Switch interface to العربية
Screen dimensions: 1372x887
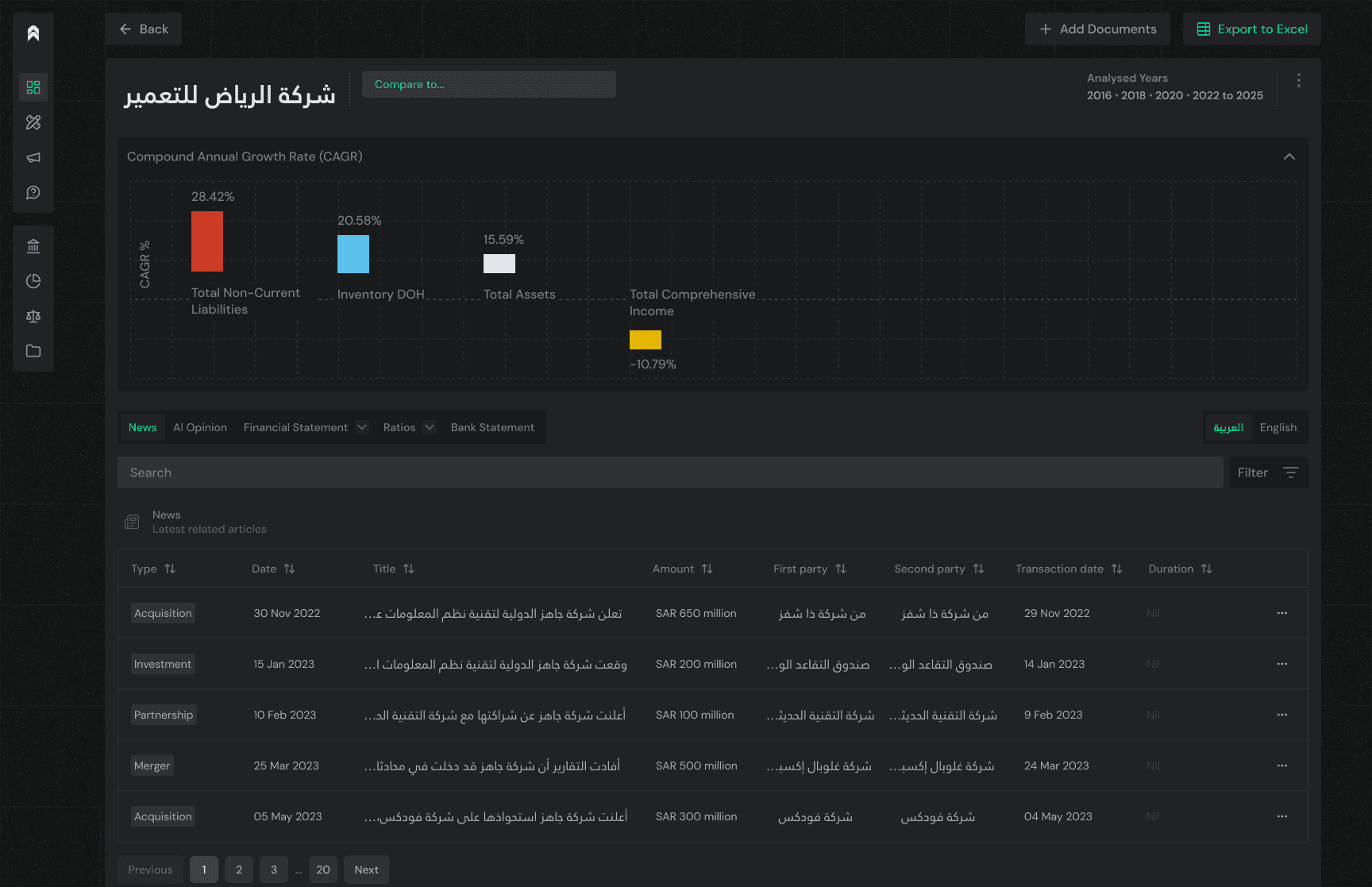1228,427
